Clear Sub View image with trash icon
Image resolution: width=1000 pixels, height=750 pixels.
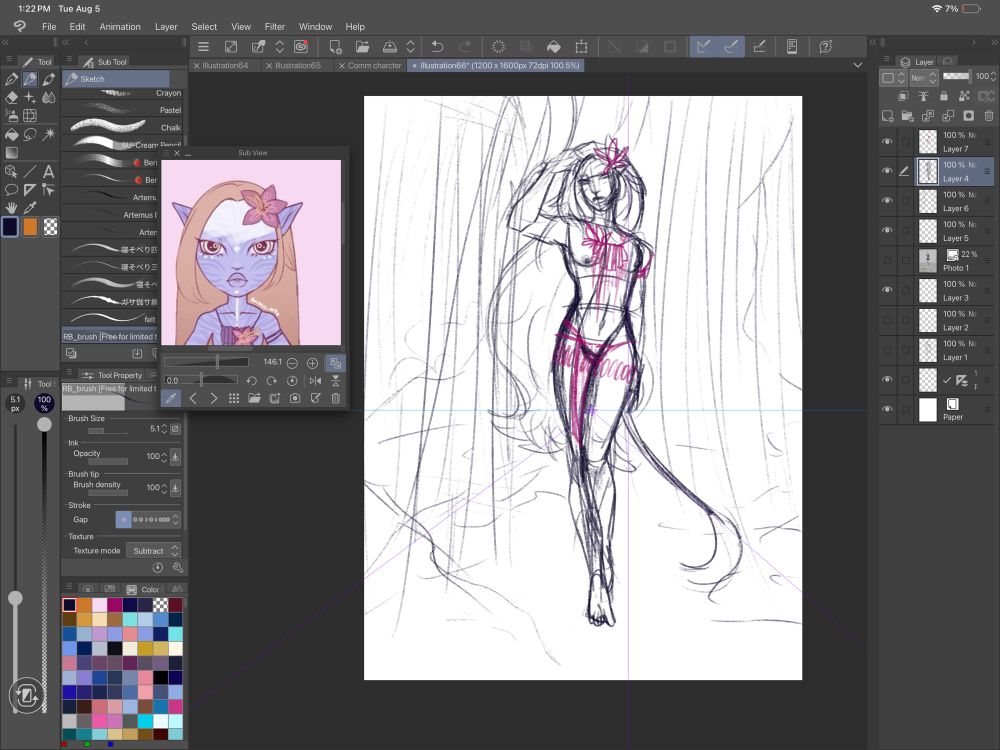point(335,399)
